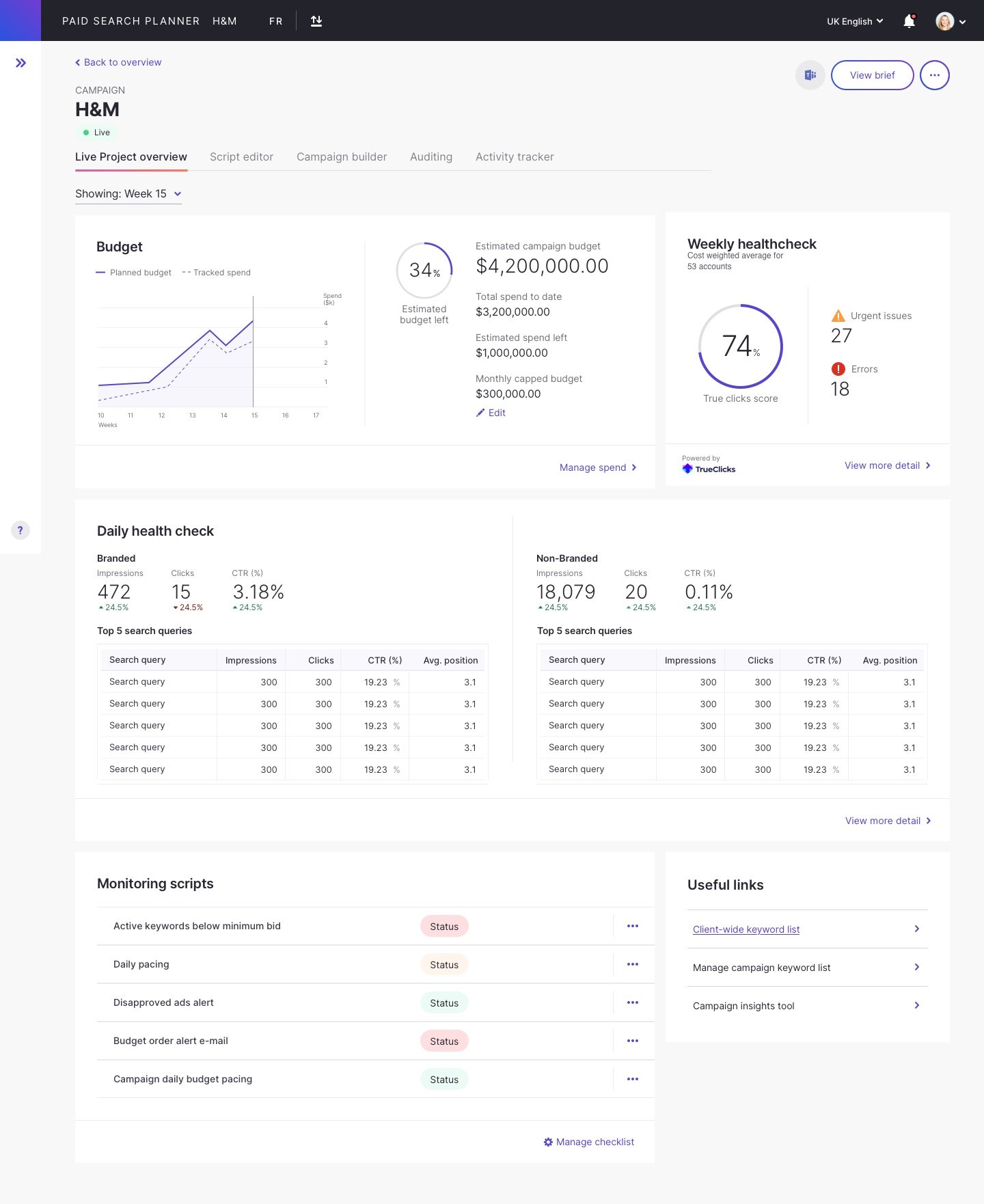Select the FR market in top bar
The height and width of the screenshot is (1204, 984).
point(276,21)
